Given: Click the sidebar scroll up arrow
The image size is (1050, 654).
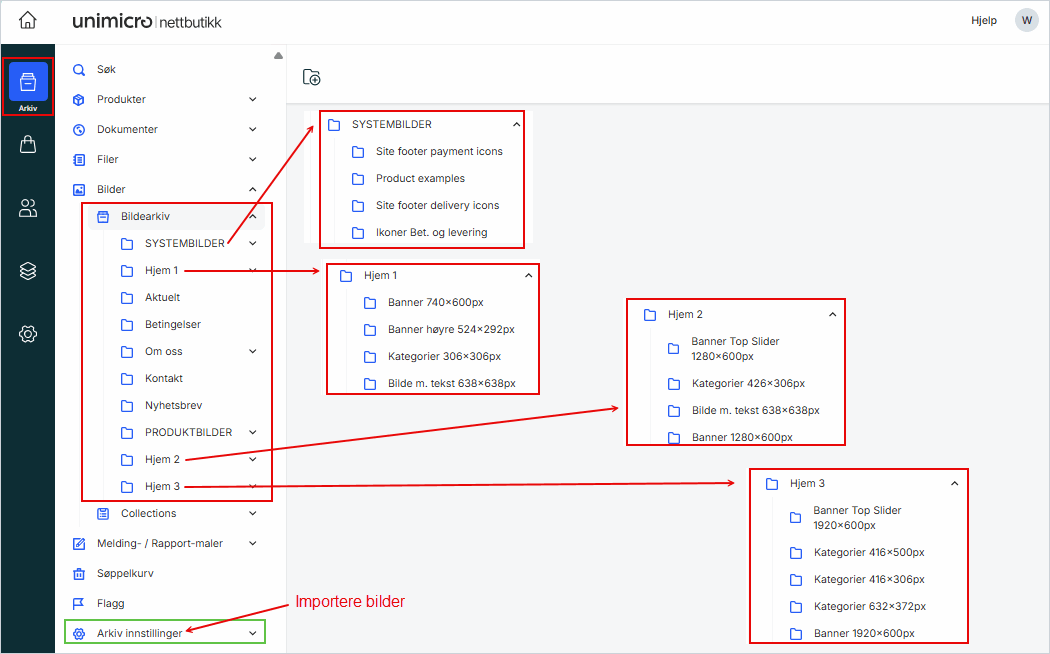Looking at the screenshot, I should pyautogui.click(x=278, y=56).
